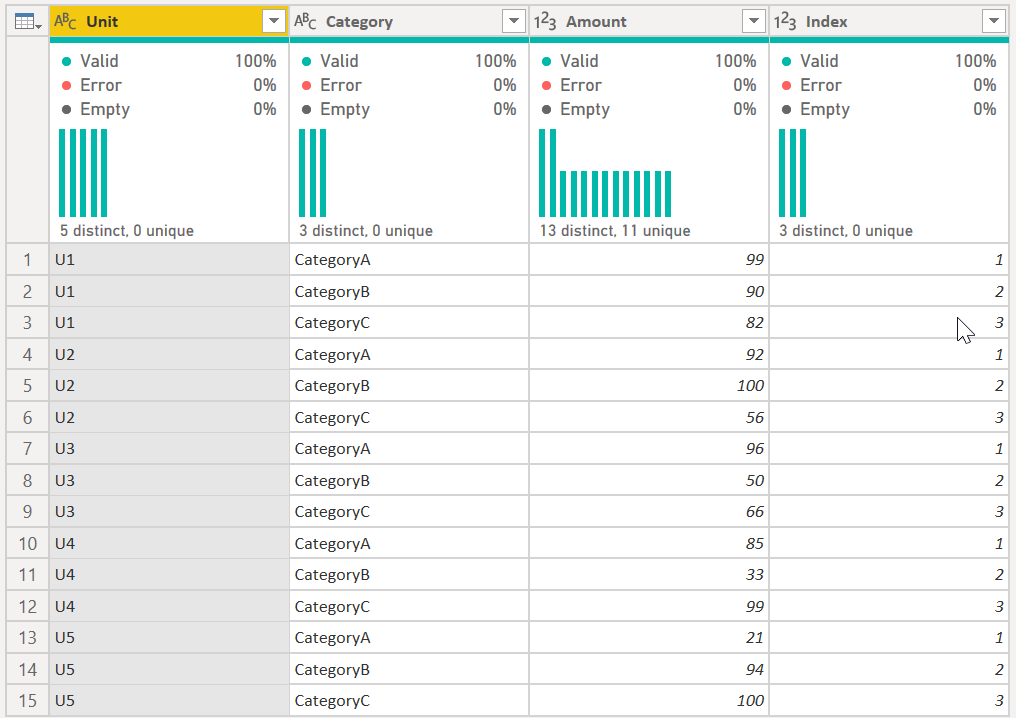This screenshot has height=718, width=1016.
Task: Select Amount cell 56 in row 6
Action: (649, 417)
